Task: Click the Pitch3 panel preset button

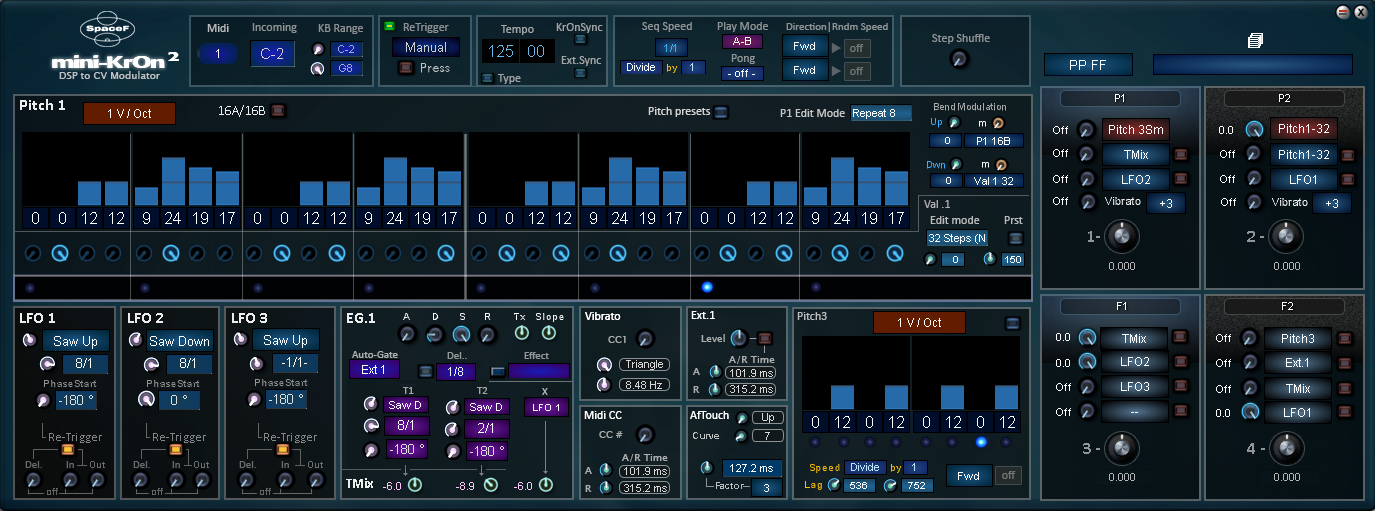Action: pyautogui.click(x=1013, y=322)
